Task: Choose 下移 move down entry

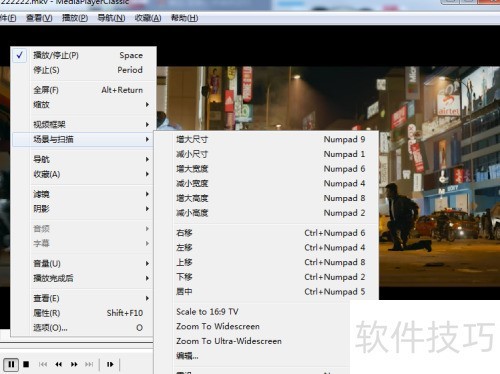Action: point(266,277)
